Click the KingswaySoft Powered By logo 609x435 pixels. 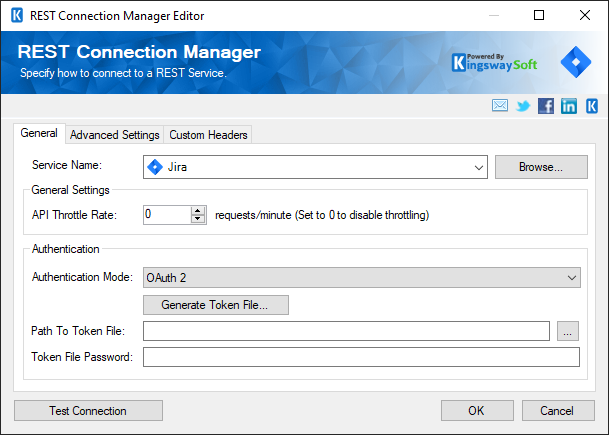[x=494, y=63]
